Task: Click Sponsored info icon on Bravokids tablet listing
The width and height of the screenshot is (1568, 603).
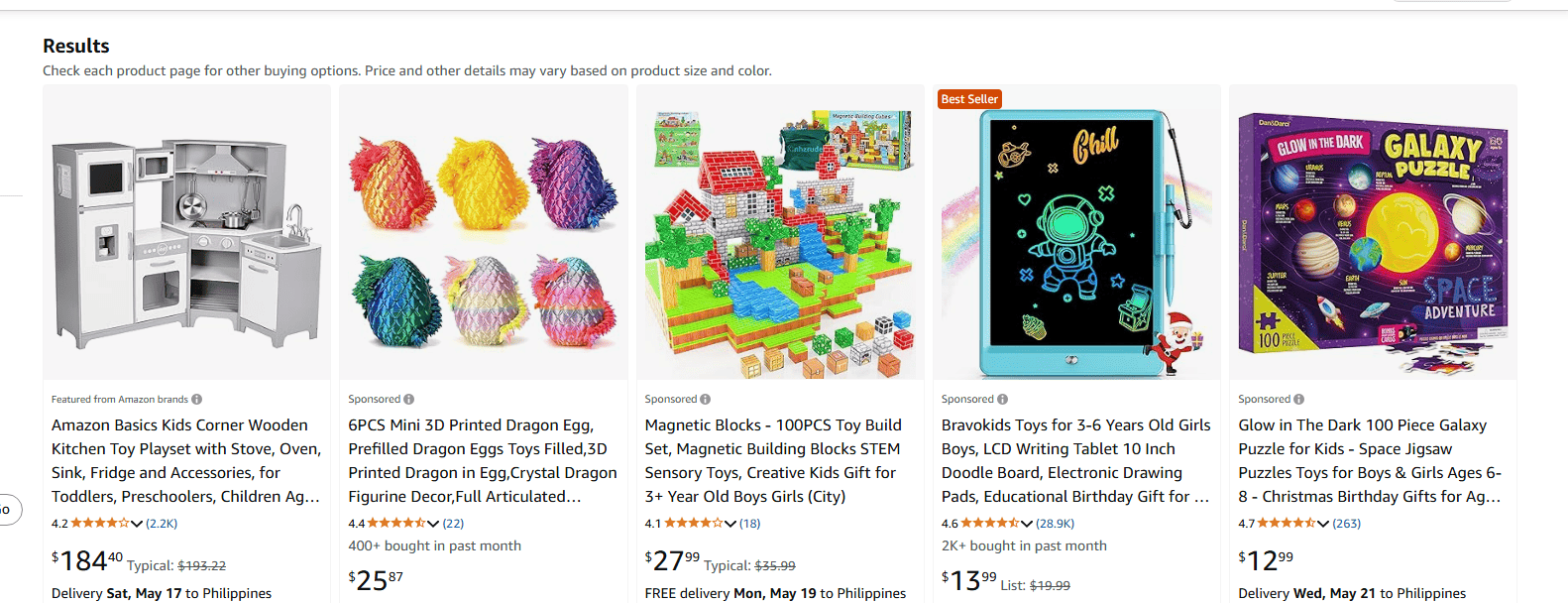Action: coord(1002,400)
